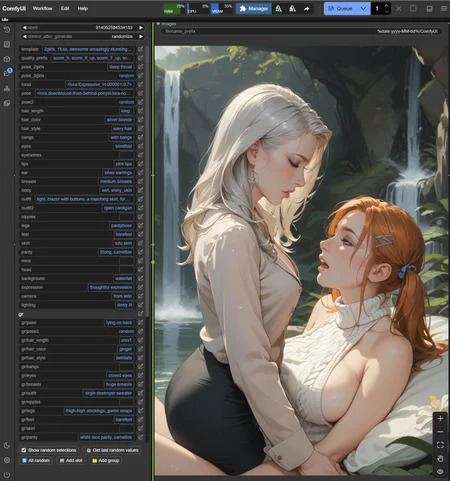Image resolution: width=450 pixels, height=481 pixels.
Task: Open the Edit menu
Action: [x=65, y=8]
